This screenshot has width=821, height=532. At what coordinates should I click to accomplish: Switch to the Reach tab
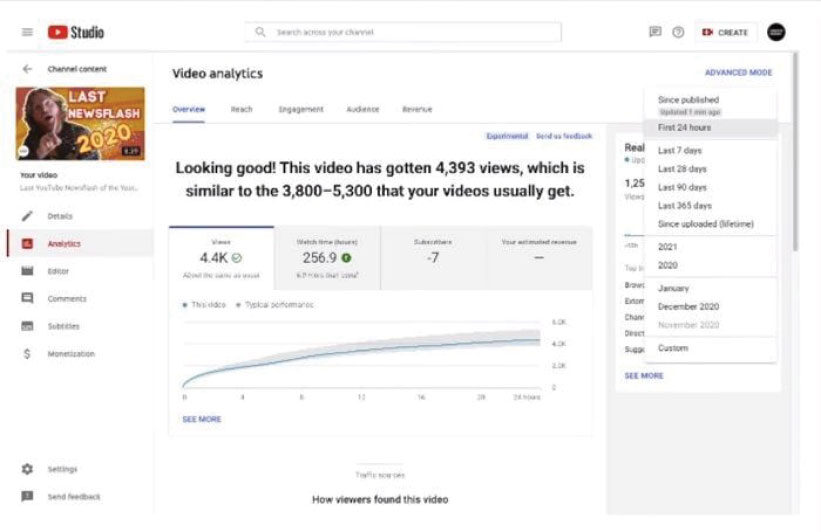[241, 109]
